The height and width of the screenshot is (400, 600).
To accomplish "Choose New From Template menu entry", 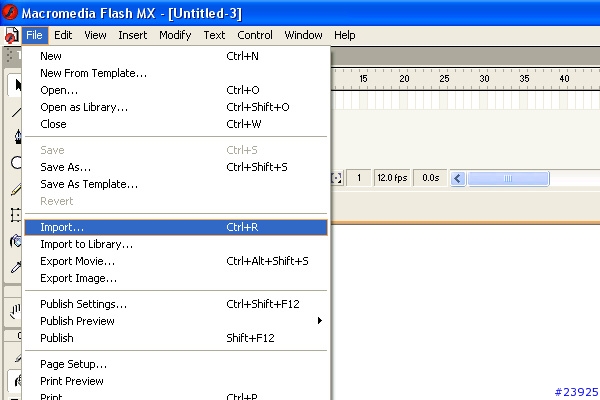I will click(x=176, y=73).
